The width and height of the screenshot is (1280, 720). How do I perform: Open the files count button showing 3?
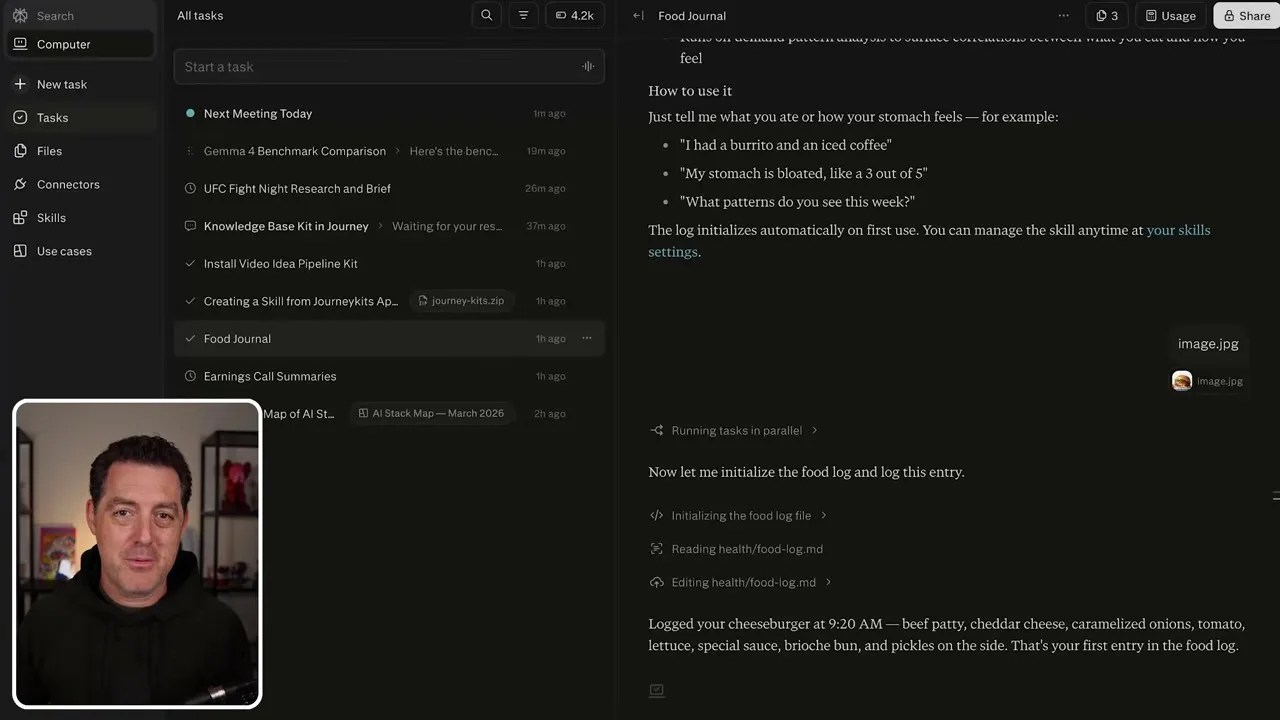[1107, 15]
